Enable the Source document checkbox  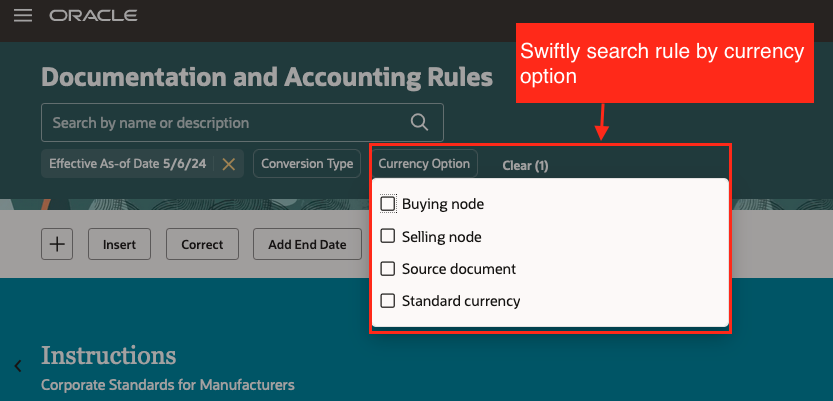pos(388,269)
